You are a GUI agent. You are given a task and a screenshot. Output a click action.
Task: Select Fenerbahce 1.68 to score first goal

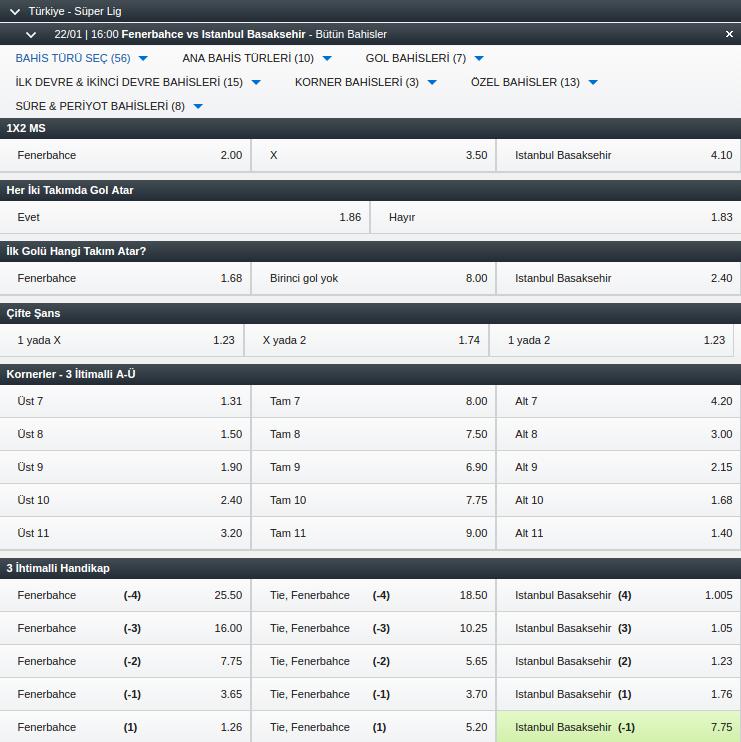(x=125, y=278)
